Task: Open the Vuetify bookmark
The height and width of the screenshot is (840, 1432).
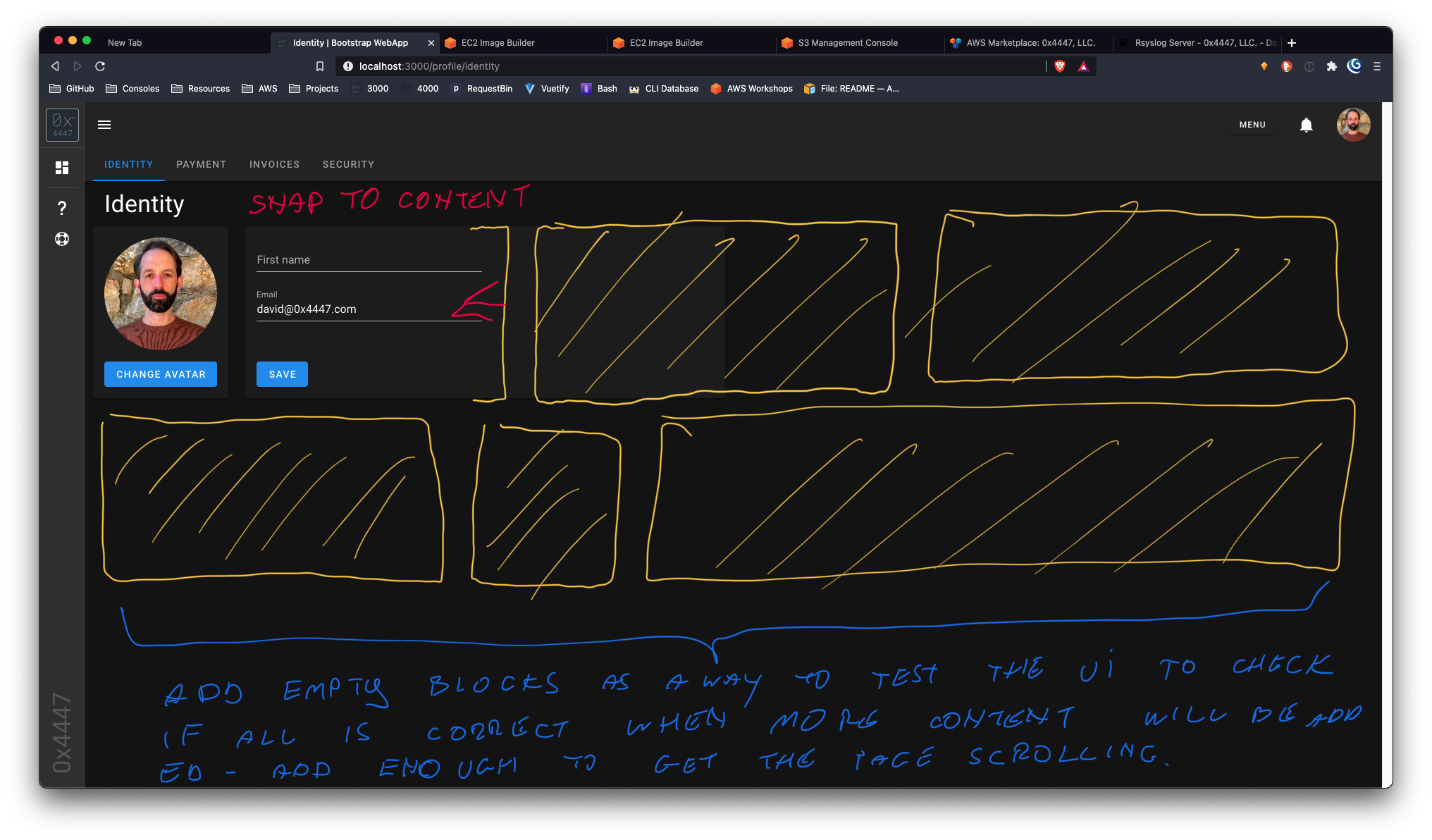Action: pos(547,89)
